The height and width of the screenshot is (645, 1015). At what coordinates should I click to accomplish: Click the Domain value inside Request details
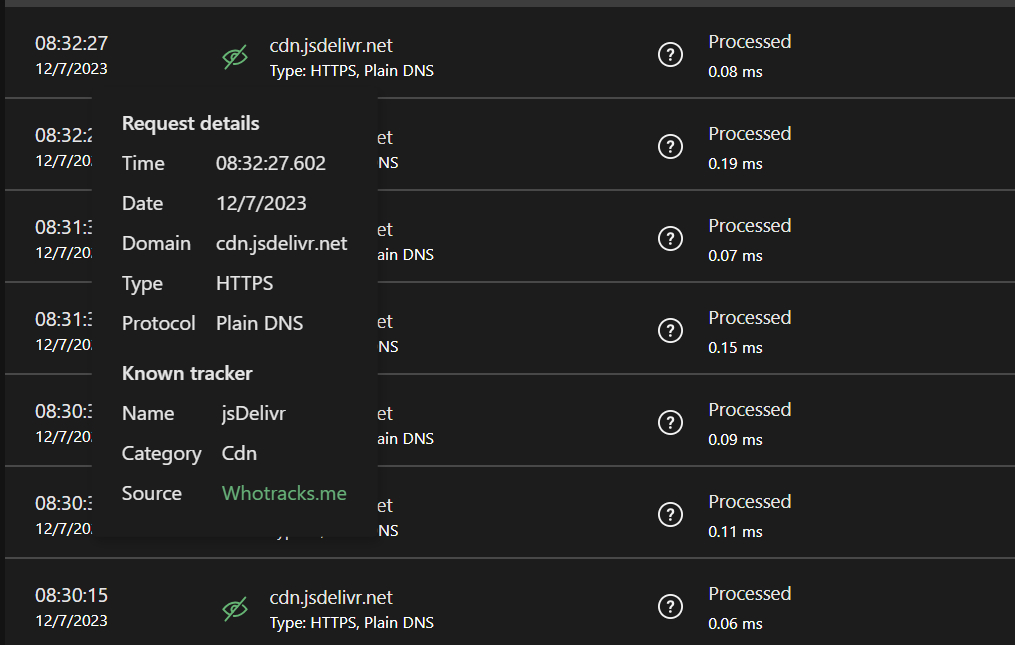click(281, 243)
